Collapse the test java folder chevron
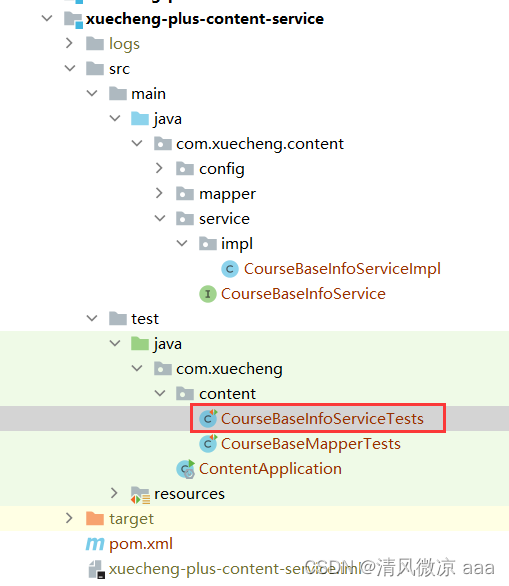This screenshot has width=509, height=586. point(115,343)
